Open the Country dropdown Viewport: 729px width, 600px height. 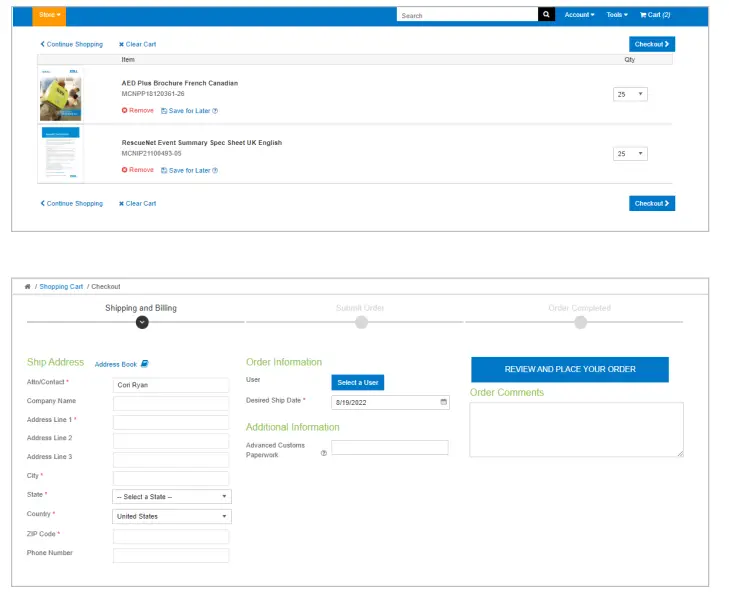coord(172,517)
